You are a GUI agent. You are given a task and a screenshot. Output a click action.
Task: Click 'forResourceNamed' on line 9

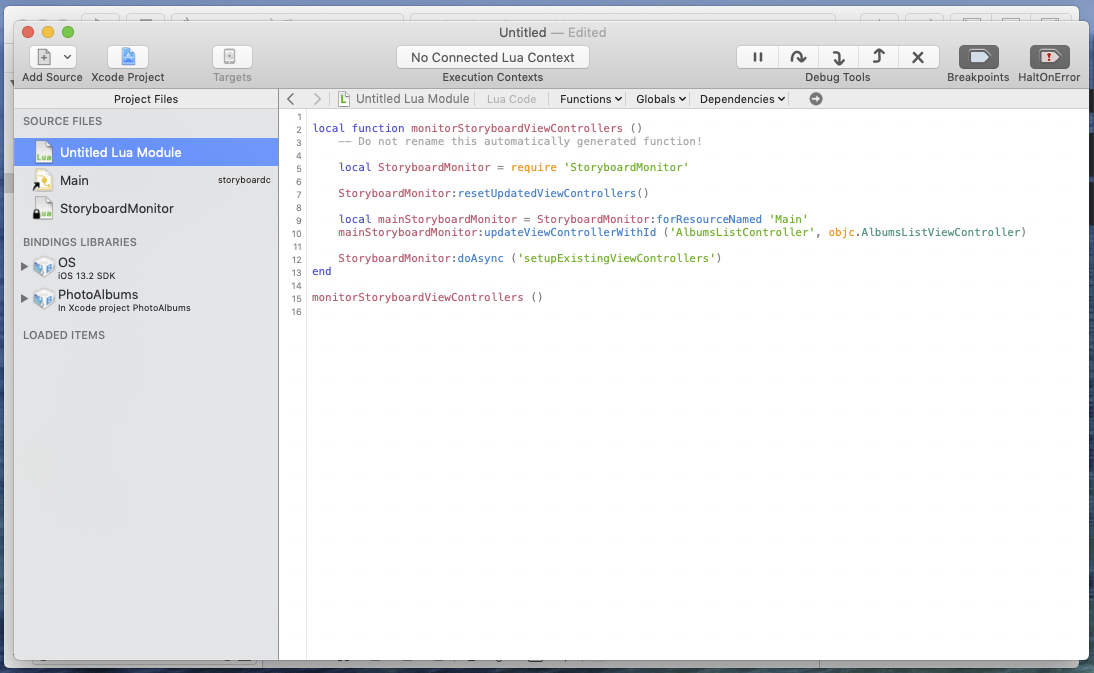tap(709, 219)
